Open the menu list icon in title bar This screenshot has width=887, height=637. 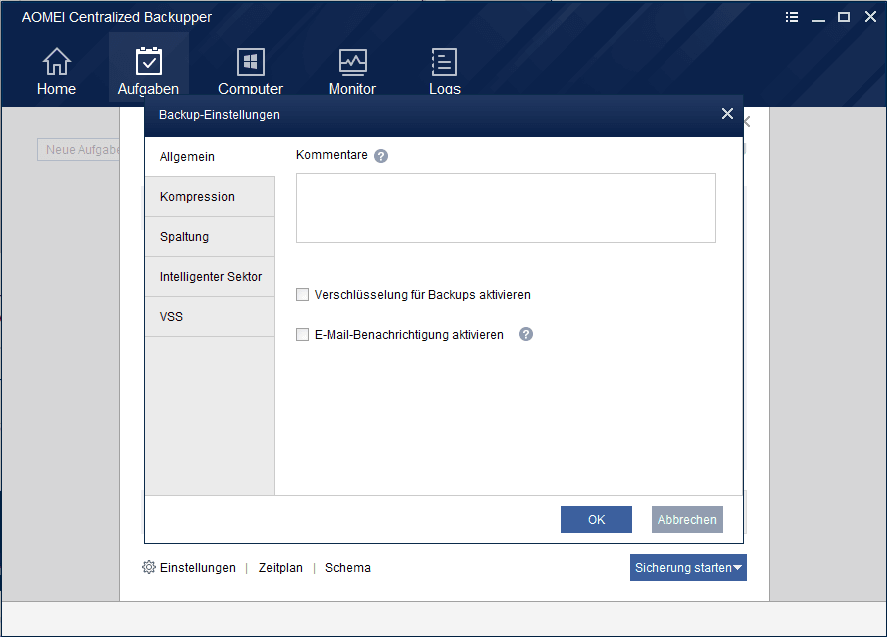[792, 17]
